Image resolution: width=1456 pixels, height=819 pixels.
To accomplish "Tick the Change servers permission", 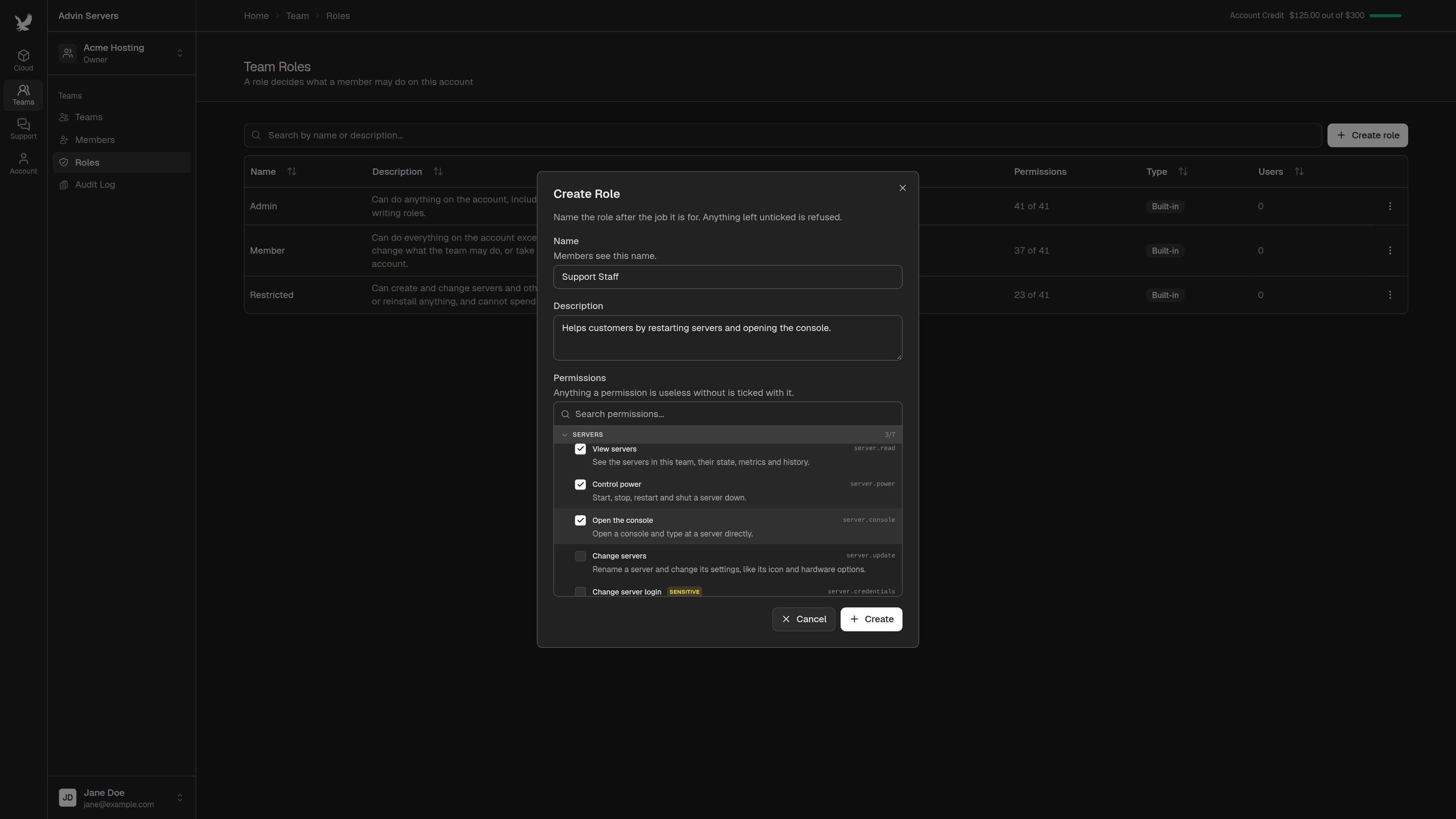I will click(x=580, y=556).
